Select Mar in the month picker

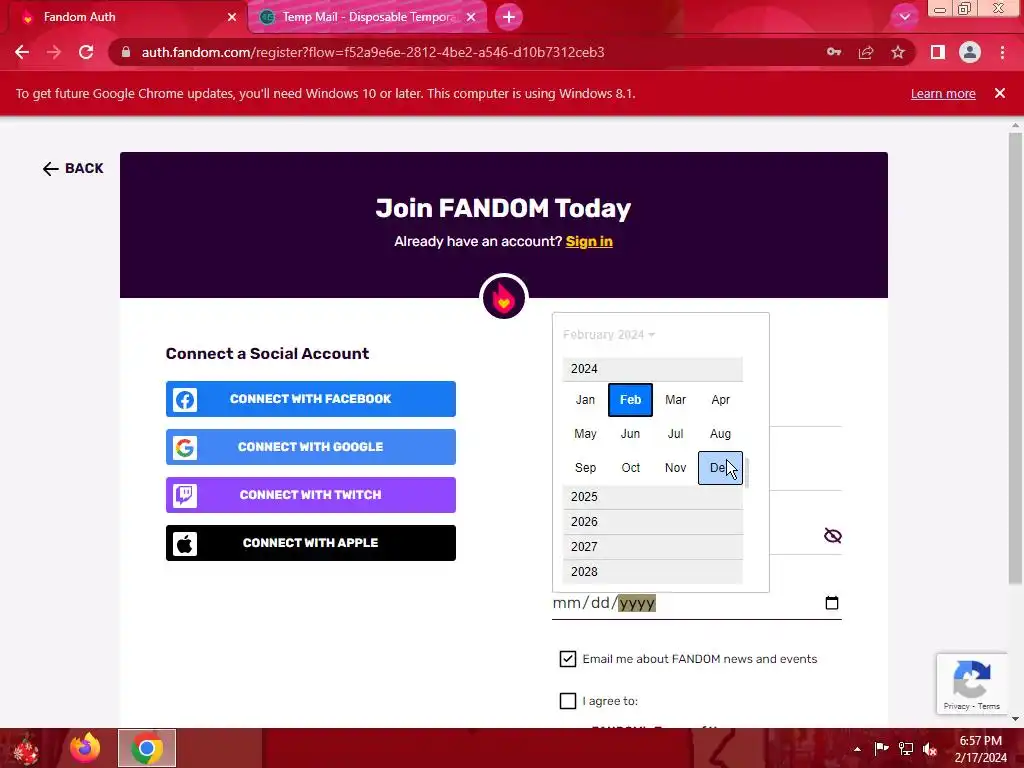[x=675, y=400]
